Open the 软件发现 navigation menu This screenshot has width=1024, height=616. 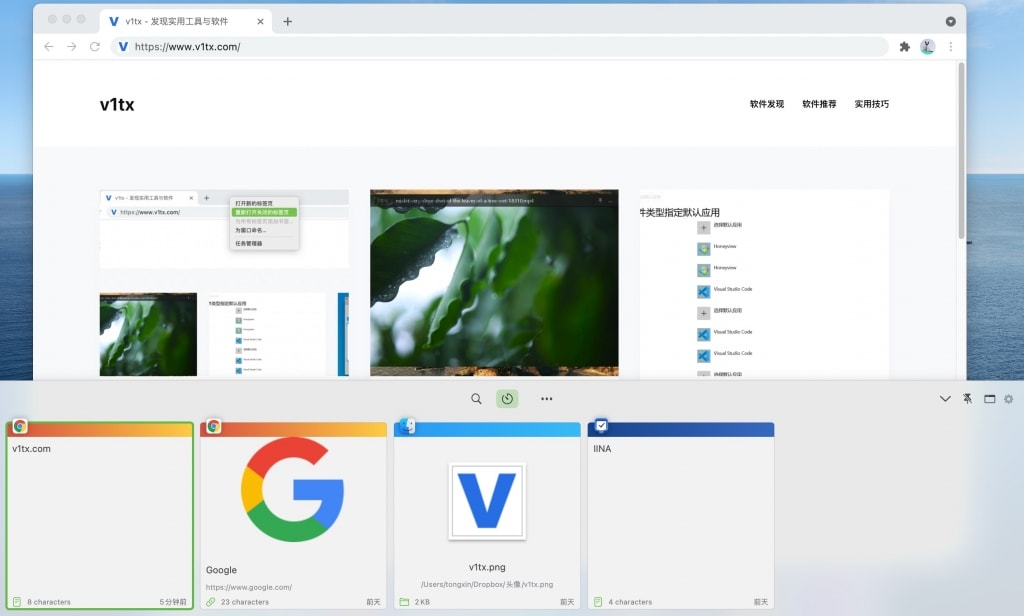767,104
